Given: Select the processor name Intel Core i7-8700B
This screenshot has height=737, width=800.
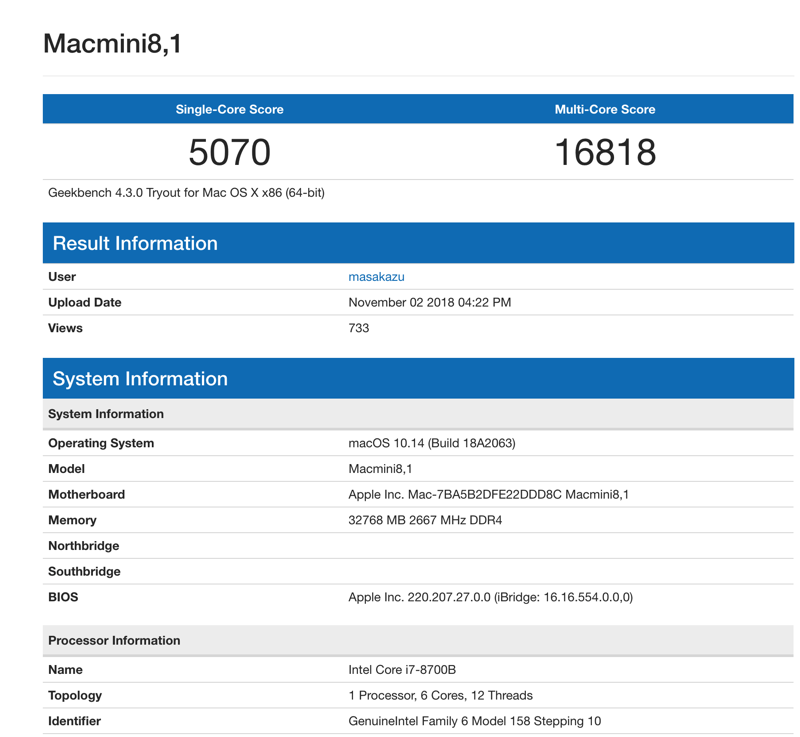Looking at the screenshot, I should click(402, 670).
